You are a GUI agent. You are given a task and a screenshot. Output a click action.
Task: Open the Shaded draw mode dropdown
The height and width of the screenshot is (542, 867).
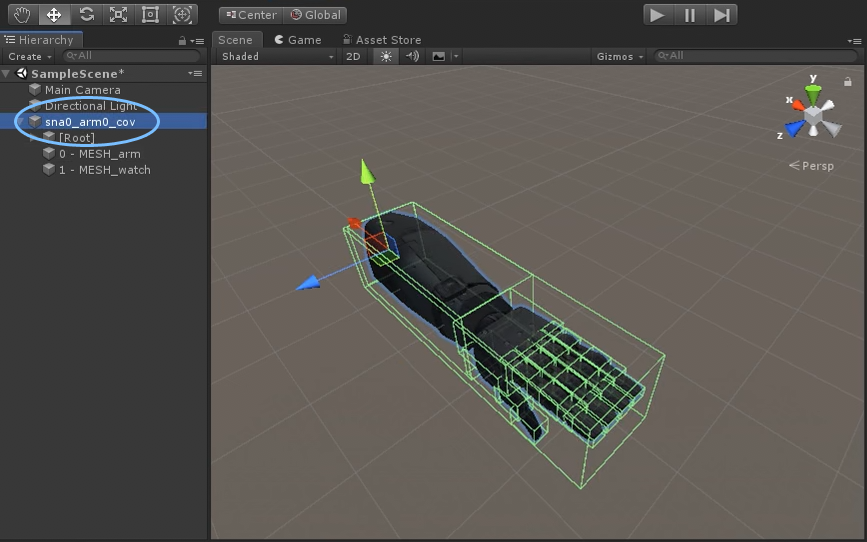tap(277, 56)
